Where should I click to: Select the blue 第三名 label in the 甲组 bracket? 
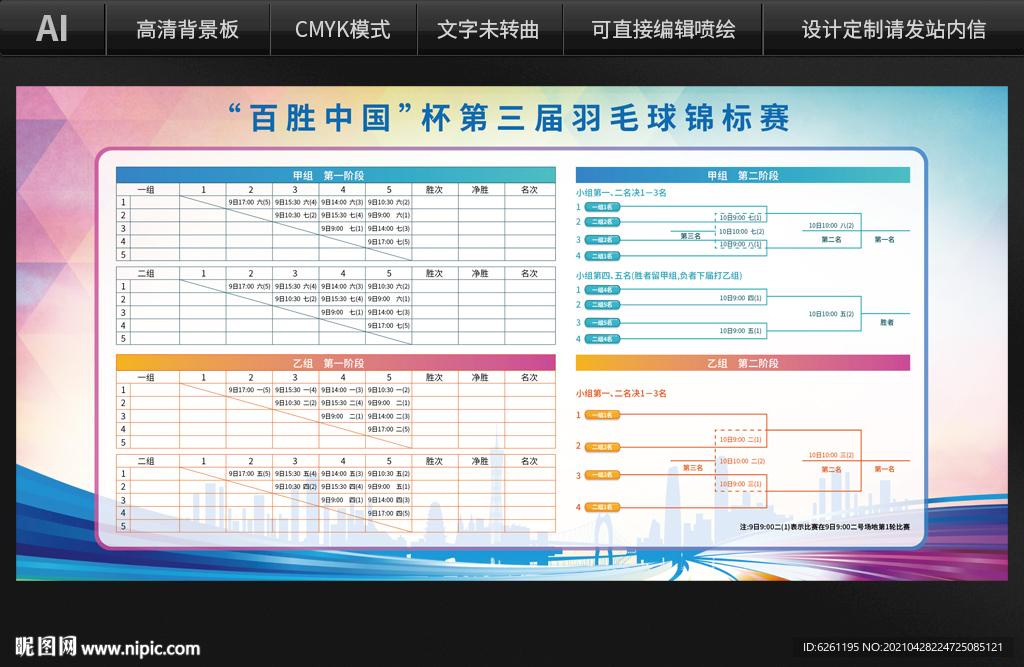[x=691, y=236]
